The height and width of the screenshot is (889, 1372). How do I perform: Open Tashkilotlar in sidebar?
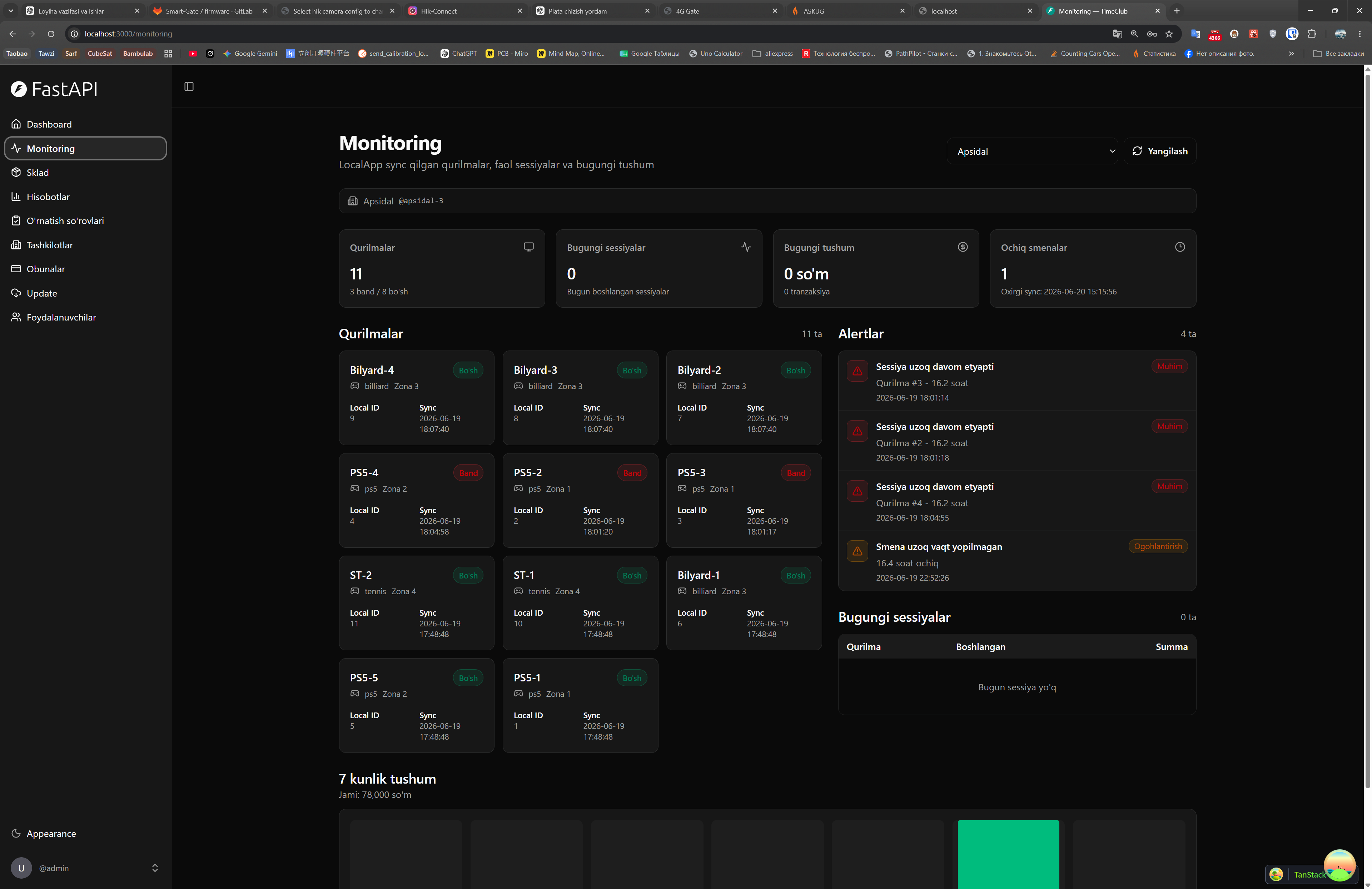(85, 245)
